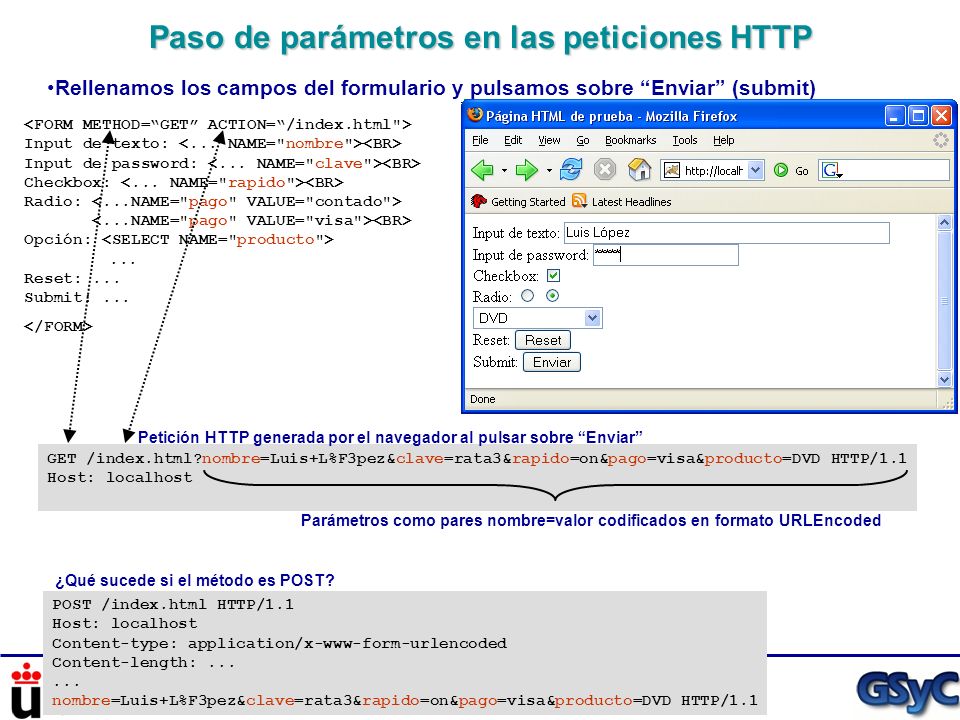Click the vertical scrollbar thumb in Firefox
The width and height of the screenshot is (960, 720).
(x=944, y=301)
